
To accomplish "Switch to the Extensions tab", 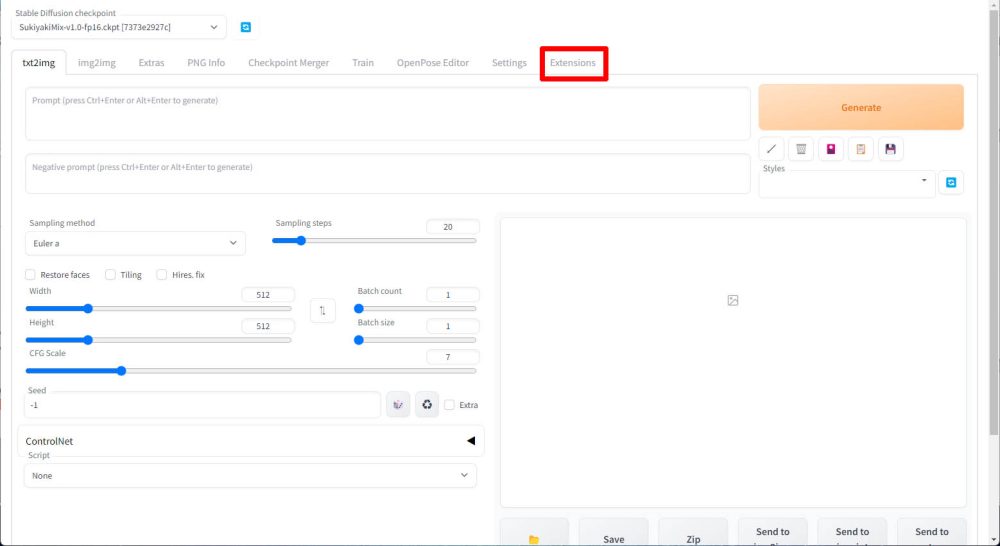I will [x=572, y=63].
